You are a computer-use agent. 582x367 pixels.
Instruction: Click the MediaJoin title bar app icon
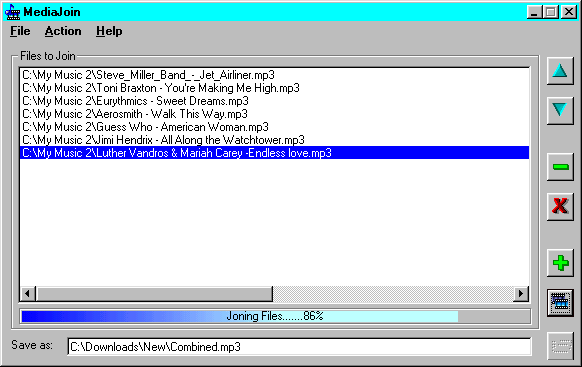pyautogui.click(x=12, y=12)
